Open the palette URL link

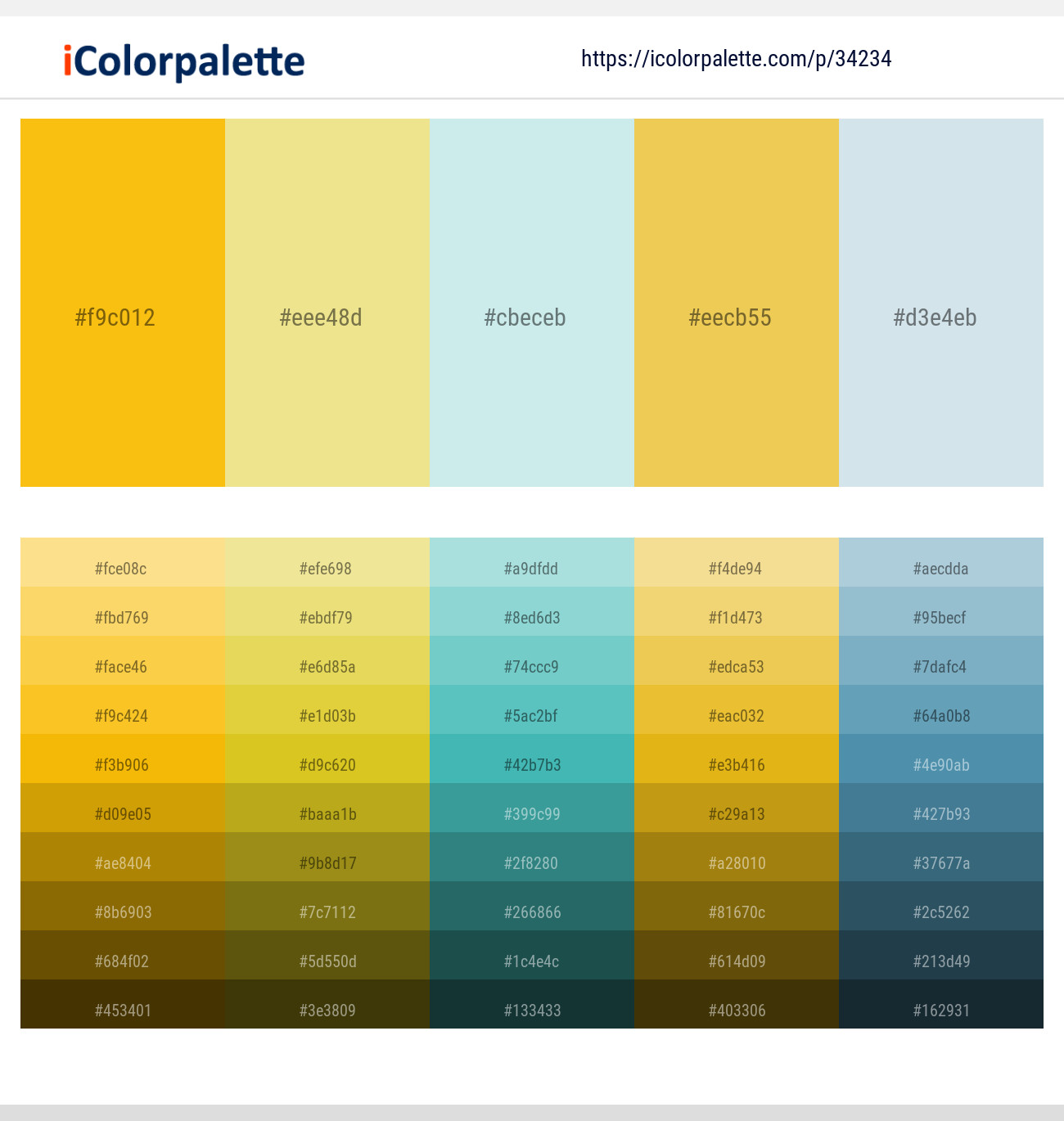[x=736, y=58]
